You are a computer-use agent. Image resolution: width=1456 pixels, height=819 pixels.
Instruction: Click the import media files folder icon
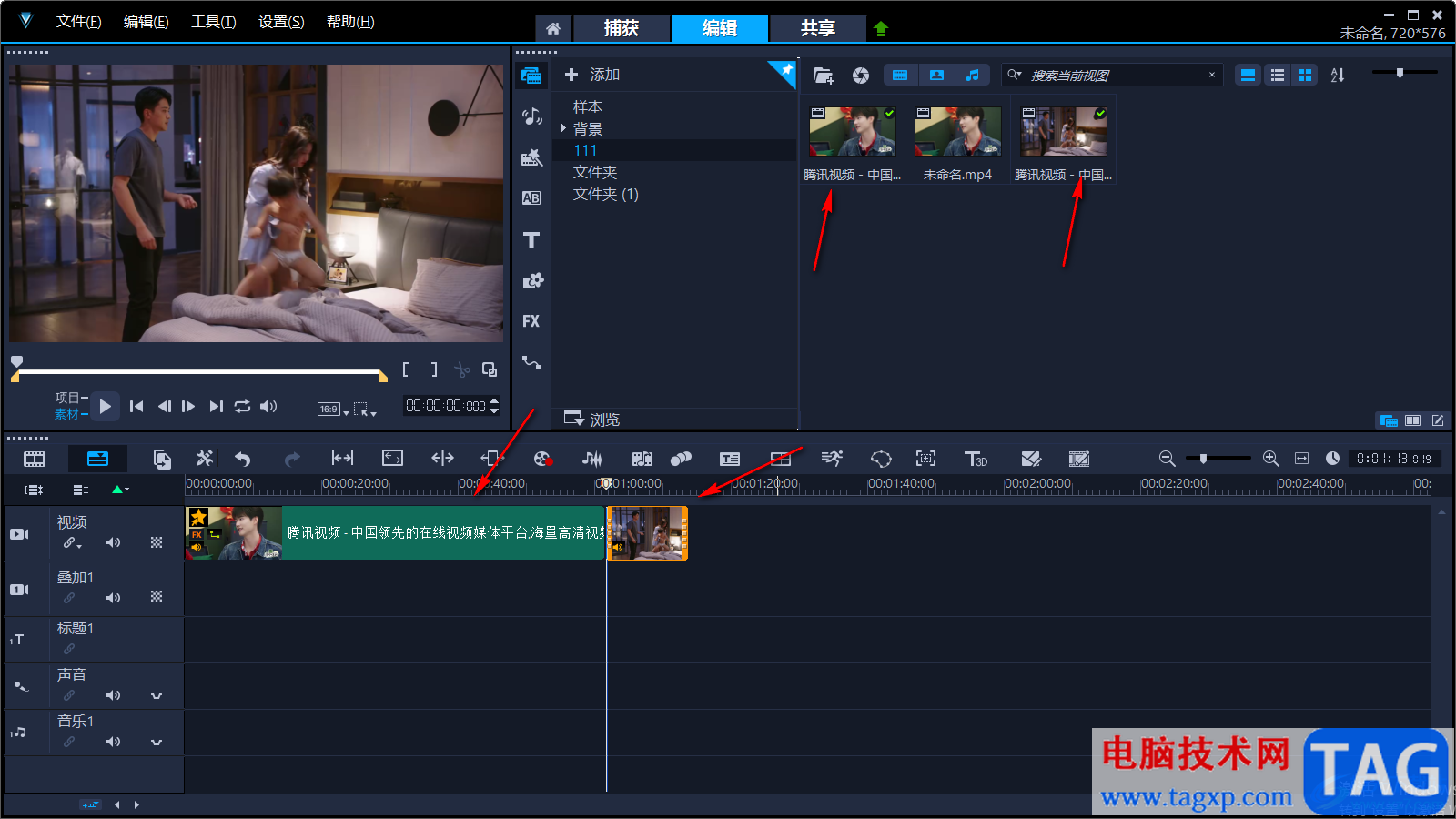click(824, 76)
